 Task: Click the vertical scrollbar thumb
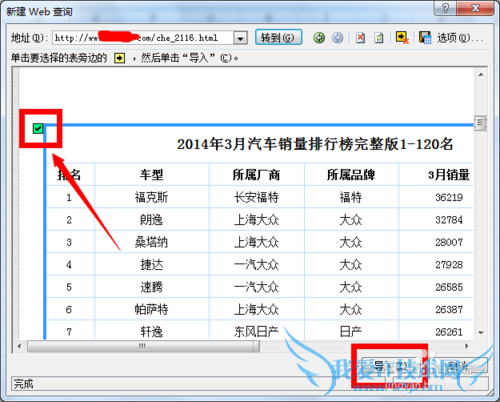click(480, 123)
